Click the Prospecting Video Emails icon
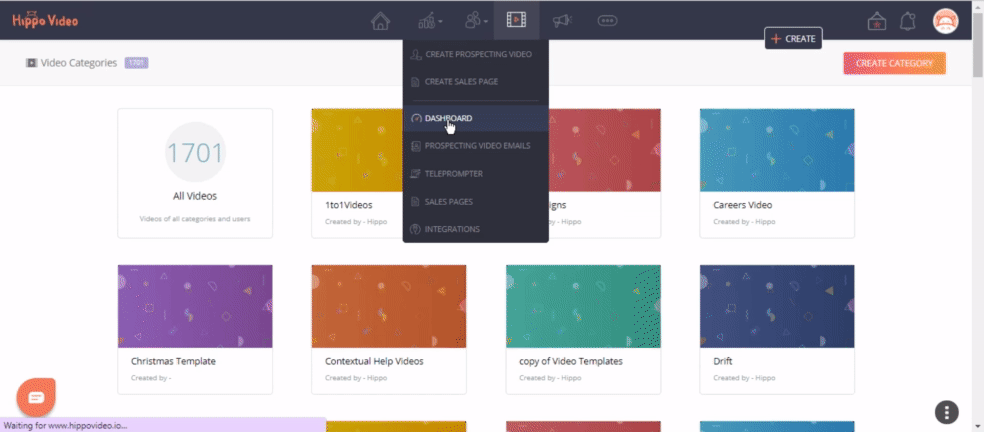984x432 pixels. 415,146
